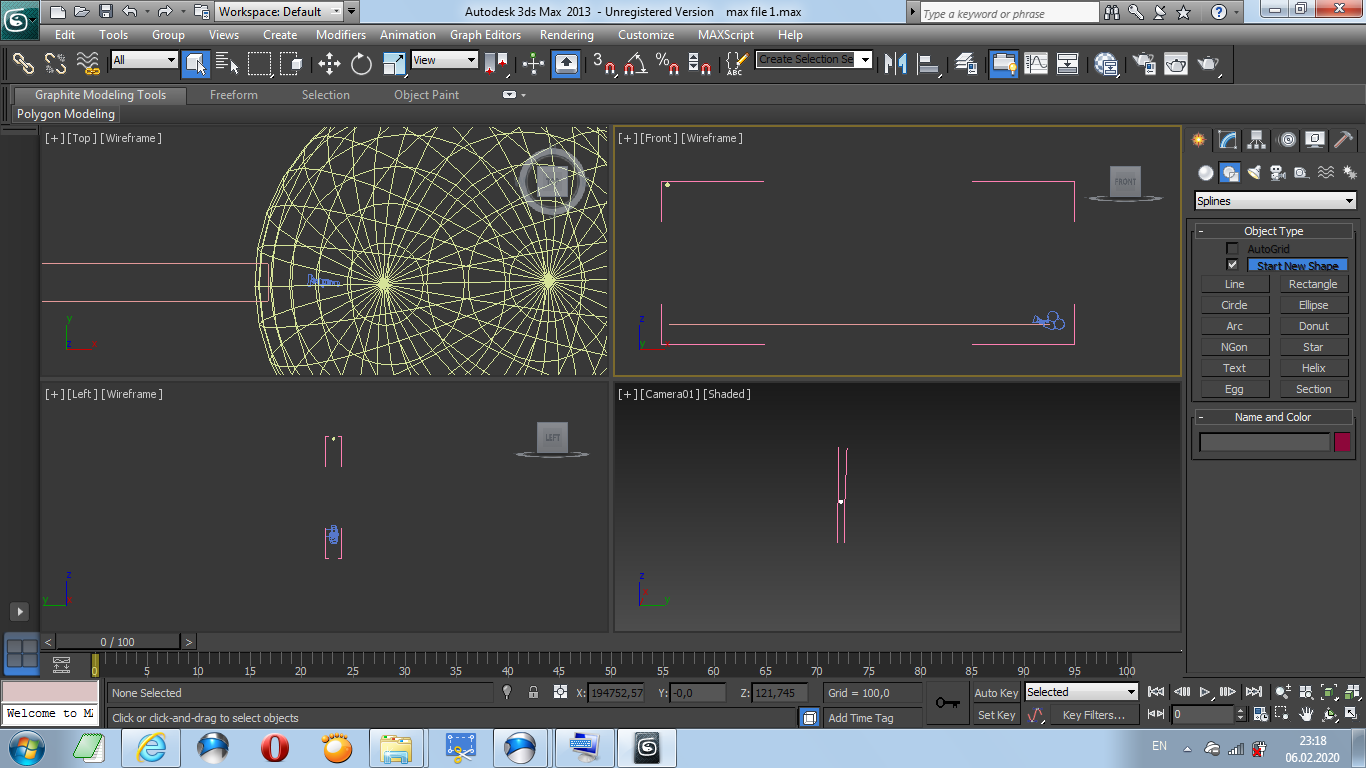Toggle Angle Snap

tap(635, 64)
